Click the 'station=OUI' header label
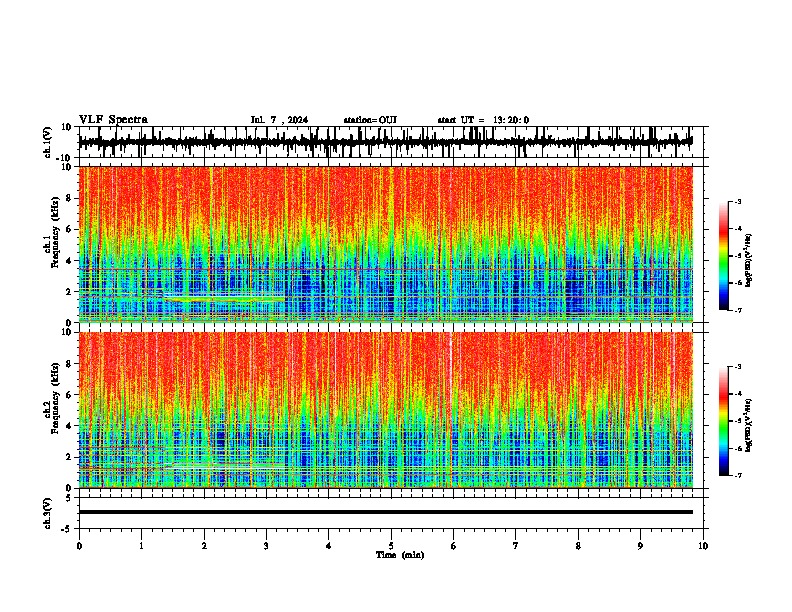 click(370, 120)
